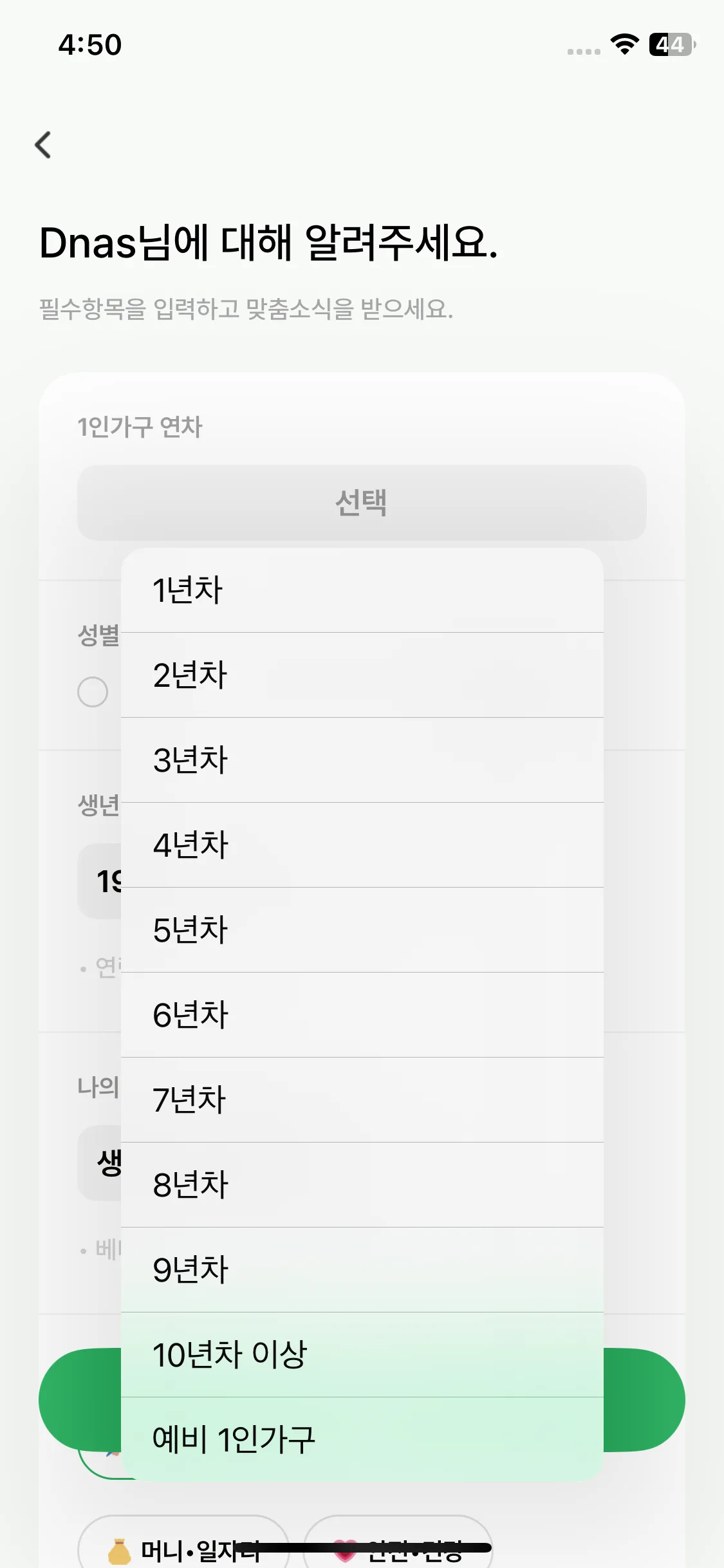724x1568 pixels.
Task: Tap the Wi-Fi status icon
Action: click(x=624, y=44)
